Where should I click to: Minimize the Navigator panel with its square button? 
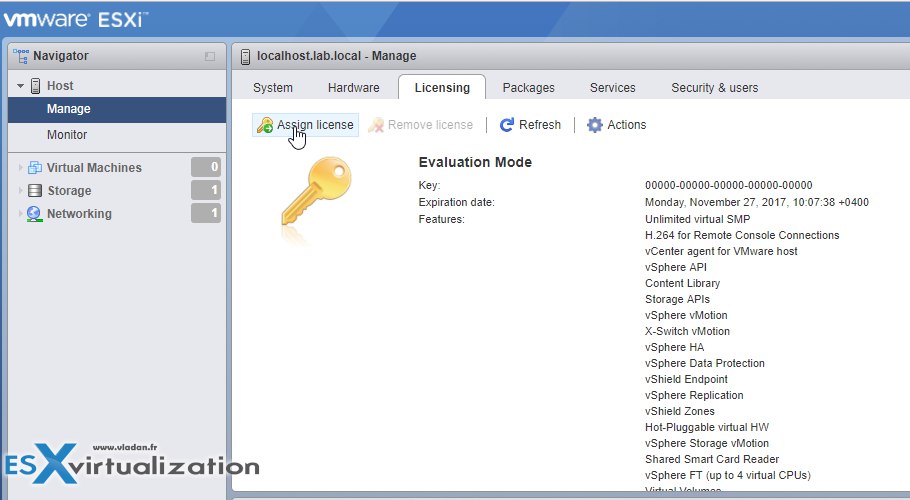pos(210,56)
